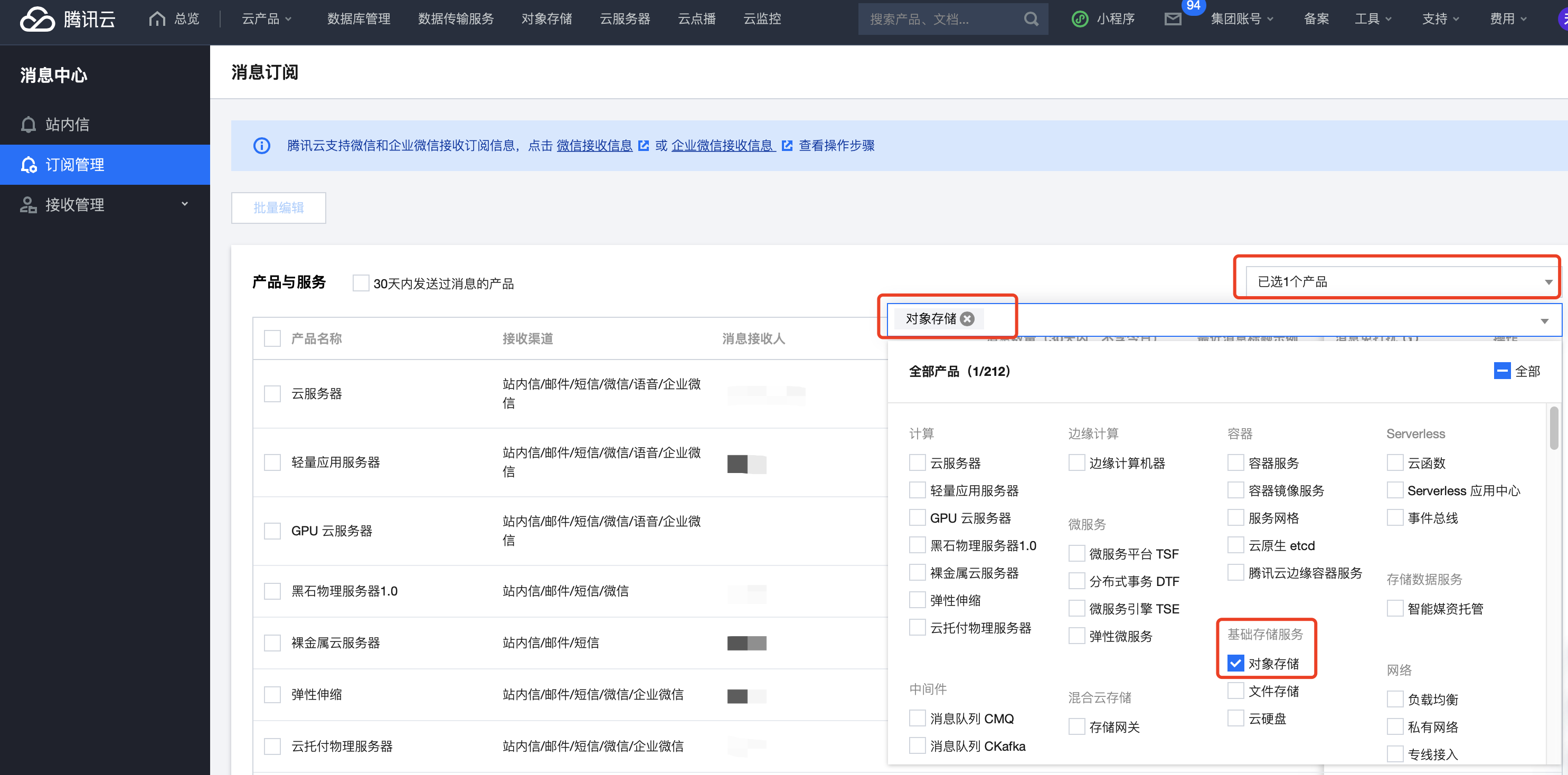Open 数据传输服务 in top navigation
This screenshot has height=775, width=1568.
coord(456,19)
